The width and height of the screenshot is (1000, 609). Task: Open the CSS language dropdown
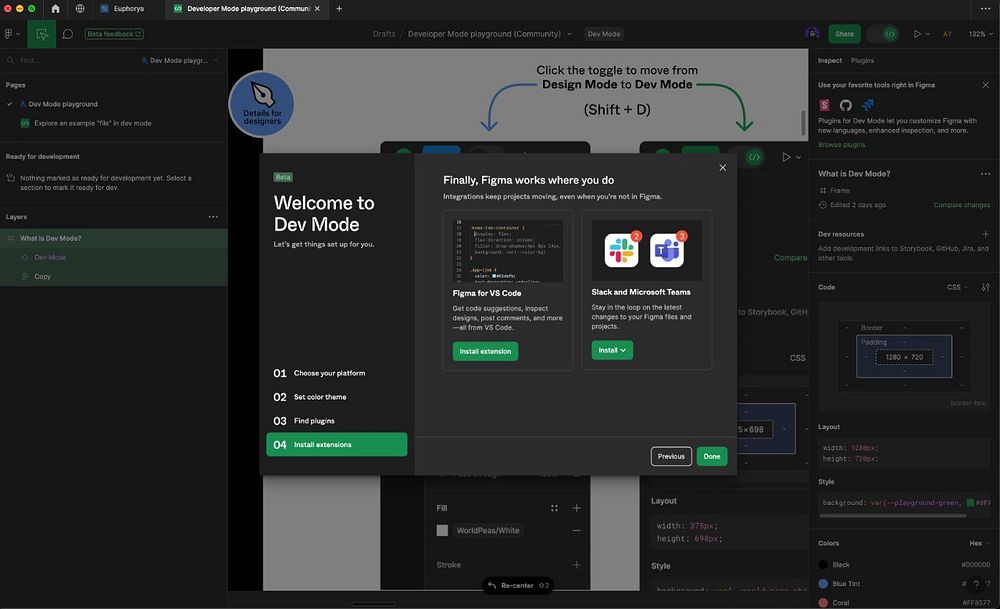click(957, 287)
